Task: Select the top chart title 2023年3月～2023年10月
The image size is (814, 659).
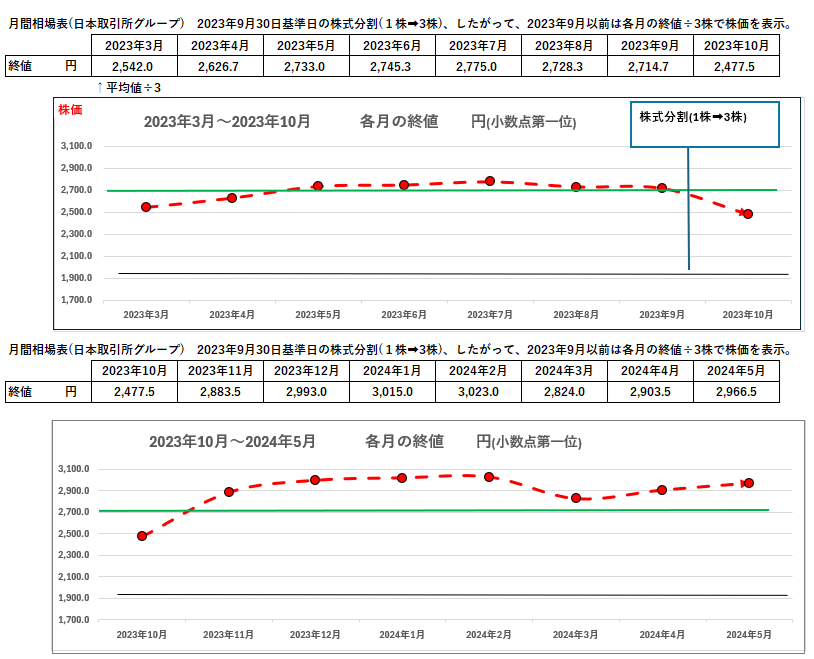Action: click(227, 122)
